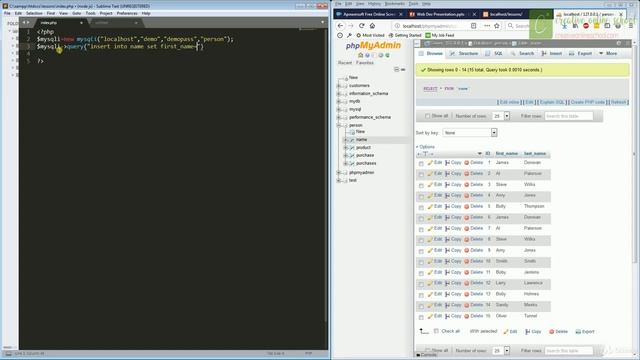640x360 pixels.
Task: Open the SQL tab
Action: pyautogui.click(x=494, y=53)
